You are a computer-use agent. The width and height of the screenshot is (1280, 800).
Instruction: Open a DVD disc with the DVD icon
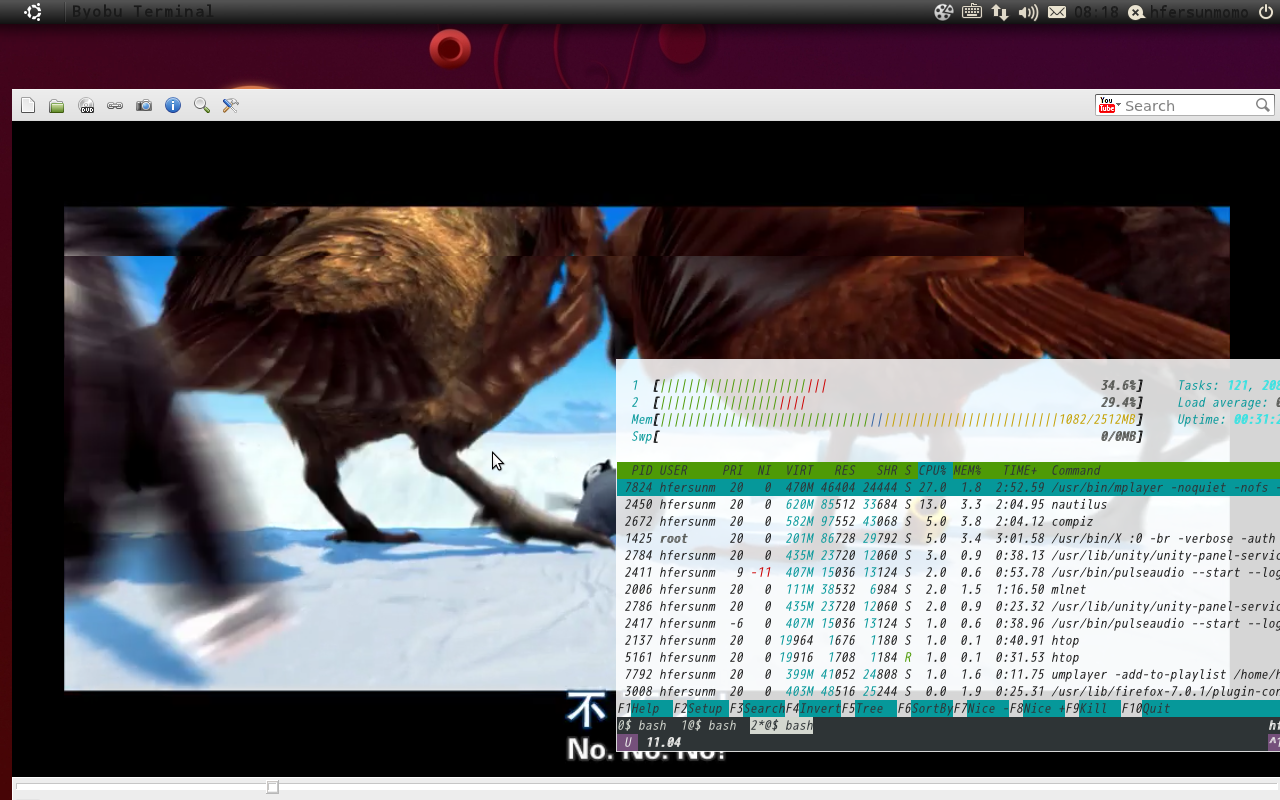86,105
